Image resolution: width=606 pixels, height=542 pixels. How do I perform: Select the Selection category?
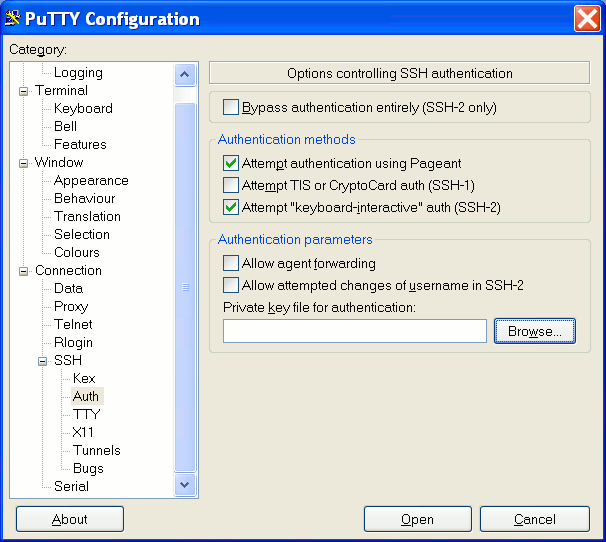[x=82, y=234]
